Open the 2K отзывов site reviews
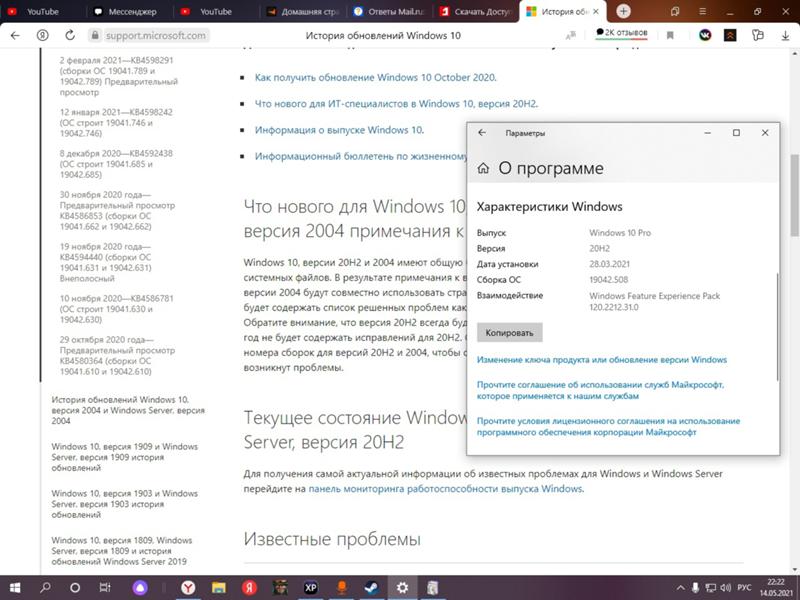The image size is (800, 600). [621, 33]
